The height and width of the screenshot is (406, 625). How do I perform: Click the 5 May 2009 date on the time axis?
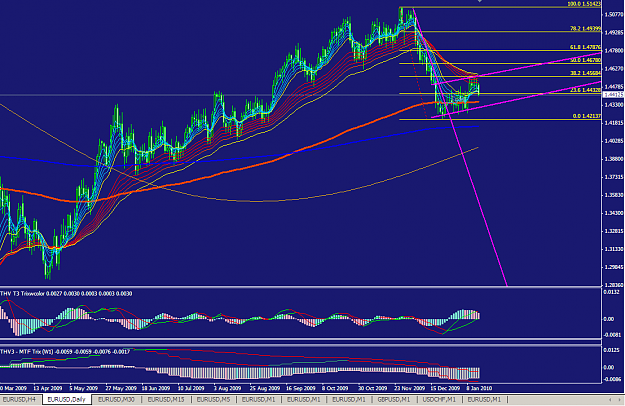(x=83, y=388)
